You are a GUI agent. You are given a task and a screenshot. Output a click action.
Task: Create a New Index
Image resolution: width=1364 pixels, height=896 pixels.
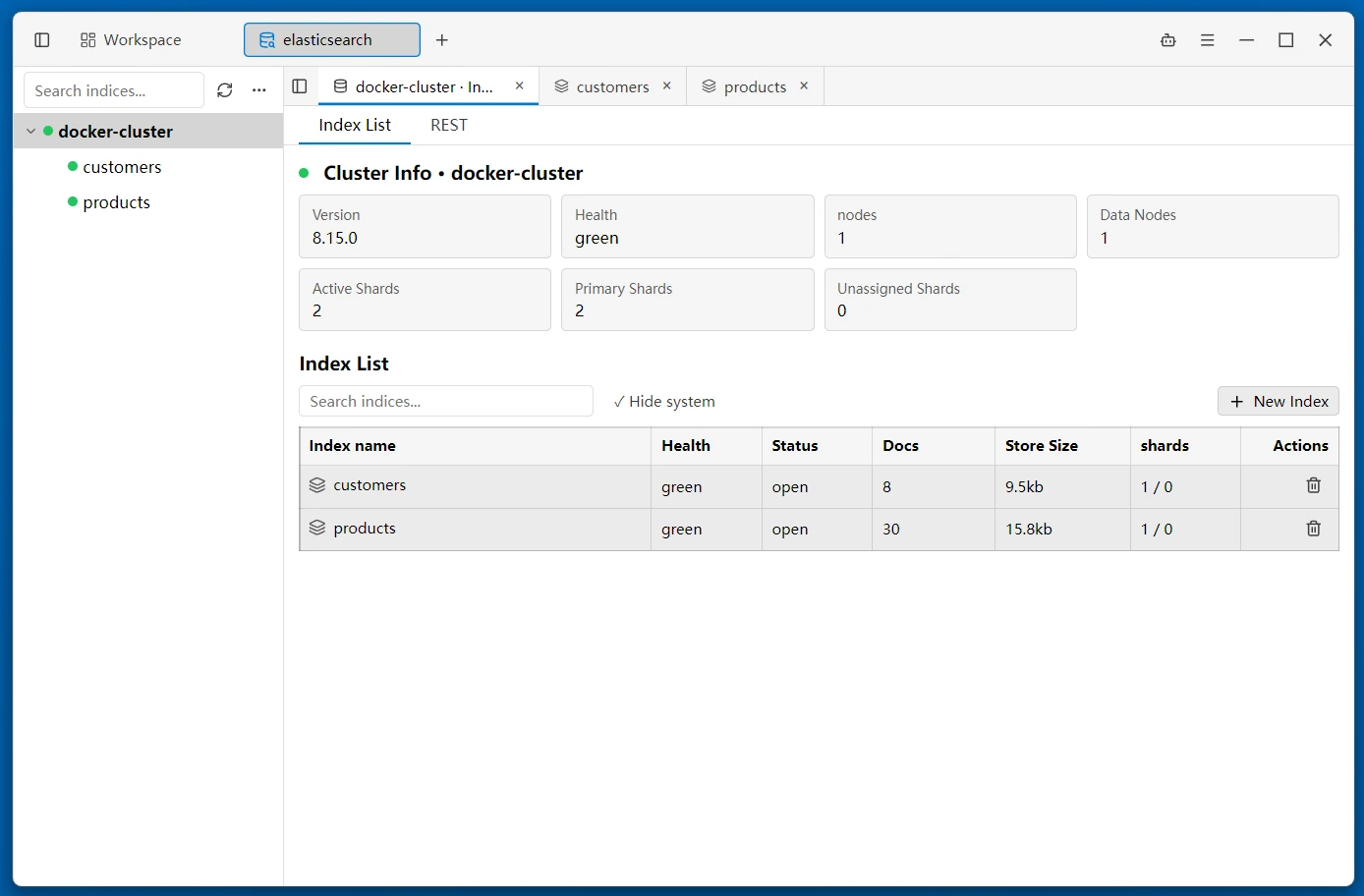point(1279,401)
